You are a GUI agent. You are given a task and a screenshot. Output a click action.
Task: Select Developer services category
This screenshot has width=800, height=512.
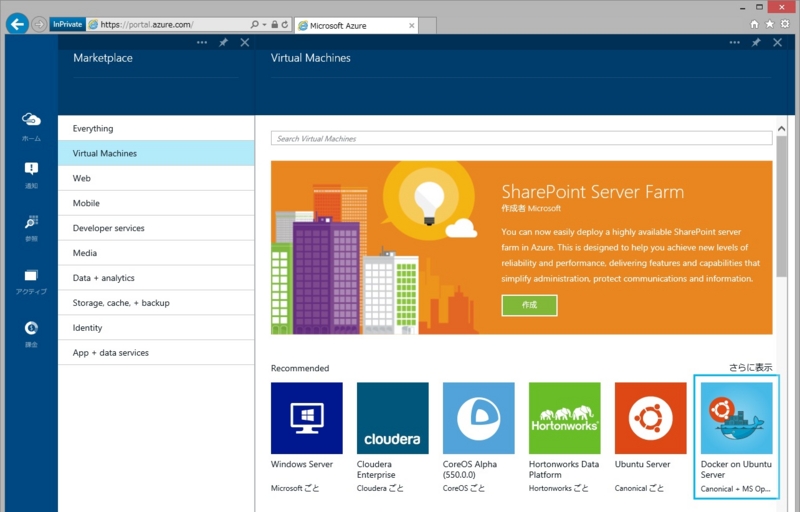coord(156,228)
